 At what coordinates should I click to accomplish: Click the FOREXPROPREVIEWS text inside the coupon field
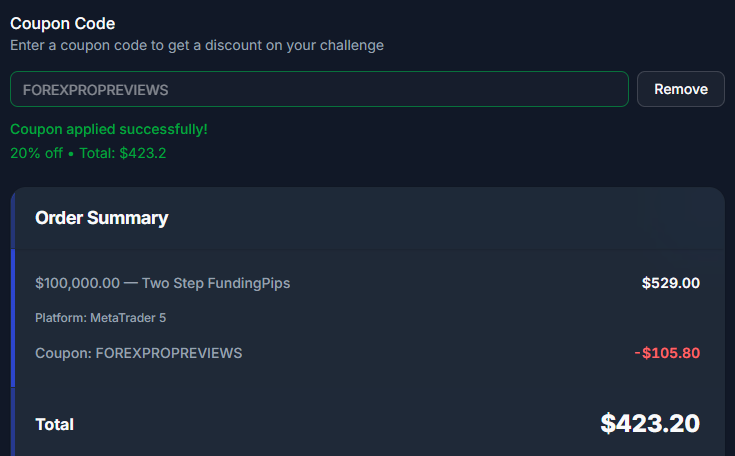coord(95,89)
